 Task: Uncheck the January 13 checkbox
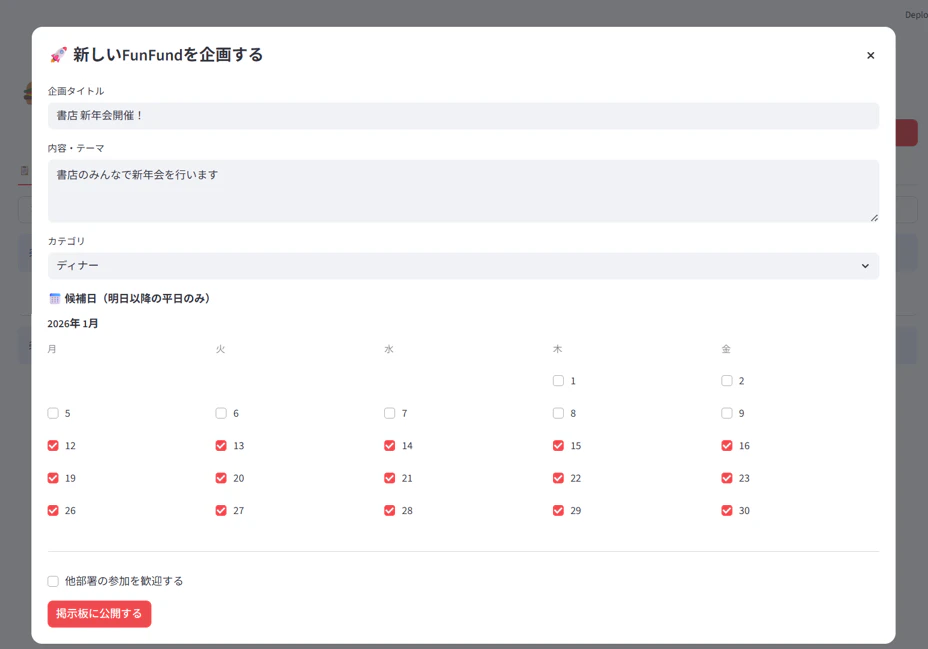(x=221, y=445)
